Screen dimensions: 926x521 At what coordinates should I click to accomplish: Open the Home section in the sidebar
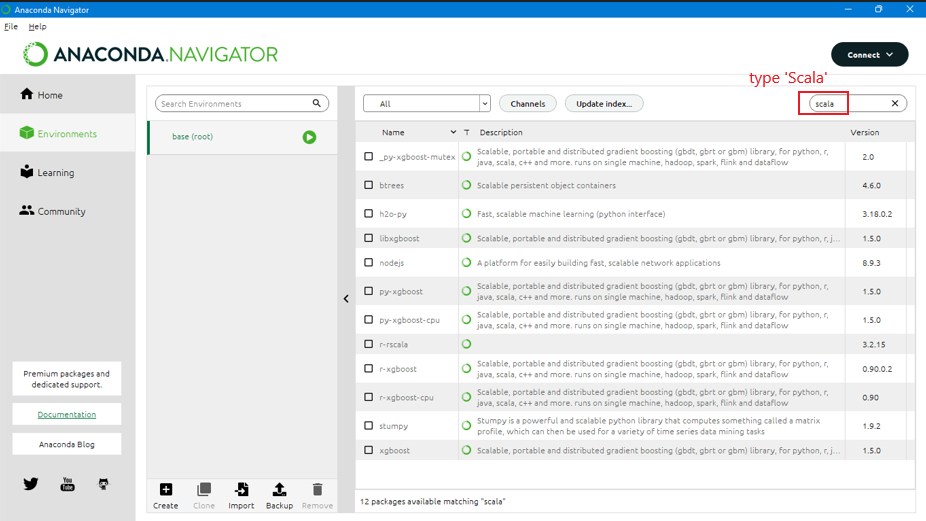41,95
